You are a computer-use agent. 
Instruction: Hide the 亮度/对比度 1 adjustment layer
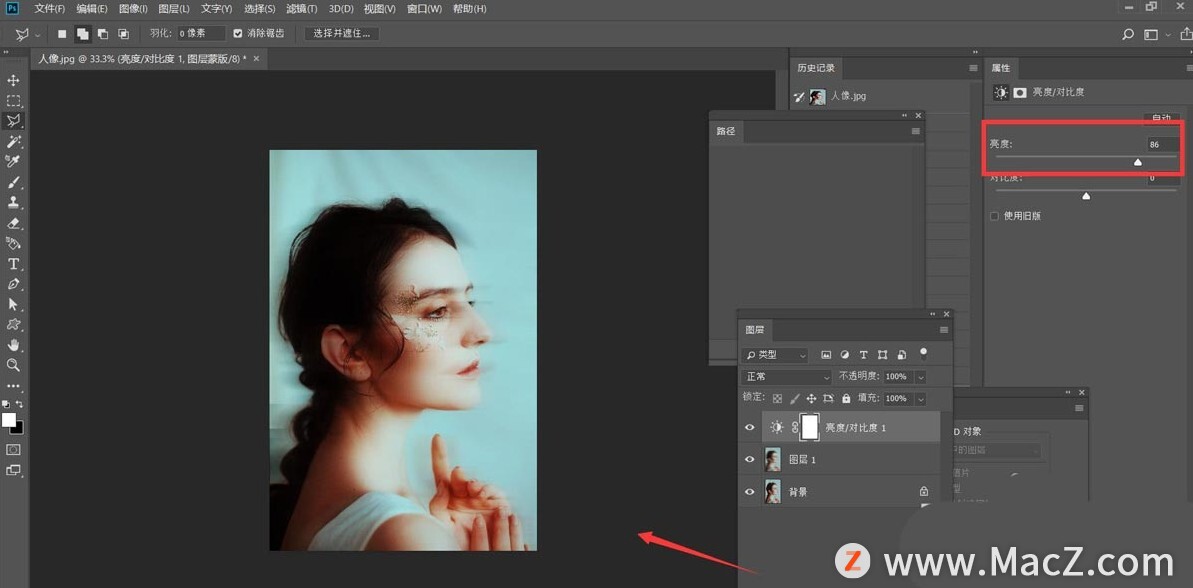pos(750,427)
